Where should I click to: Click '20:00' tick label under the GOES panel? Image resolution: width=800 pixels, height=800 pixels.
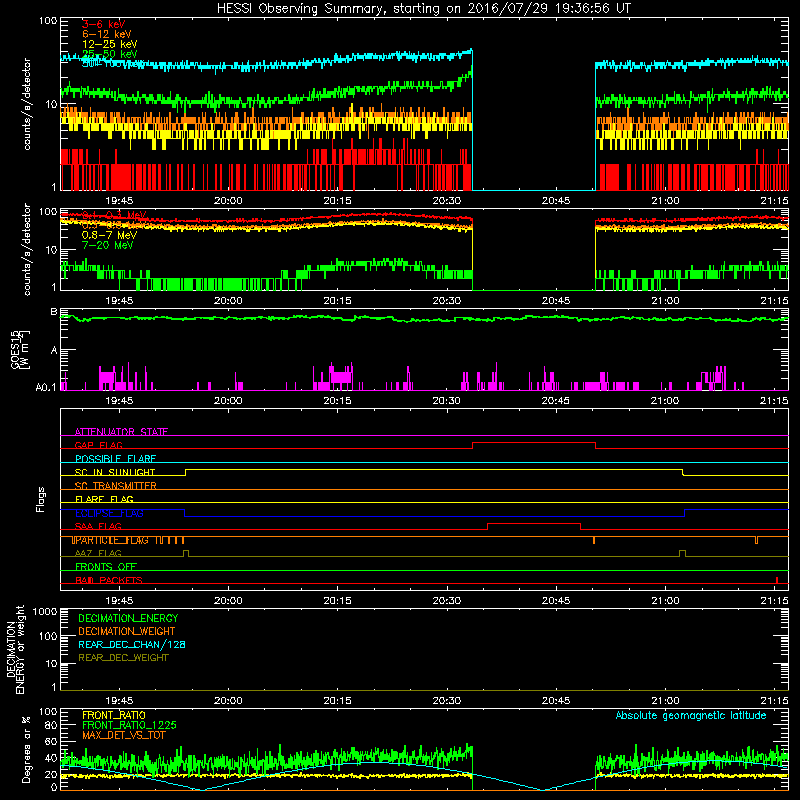point(228,401)
